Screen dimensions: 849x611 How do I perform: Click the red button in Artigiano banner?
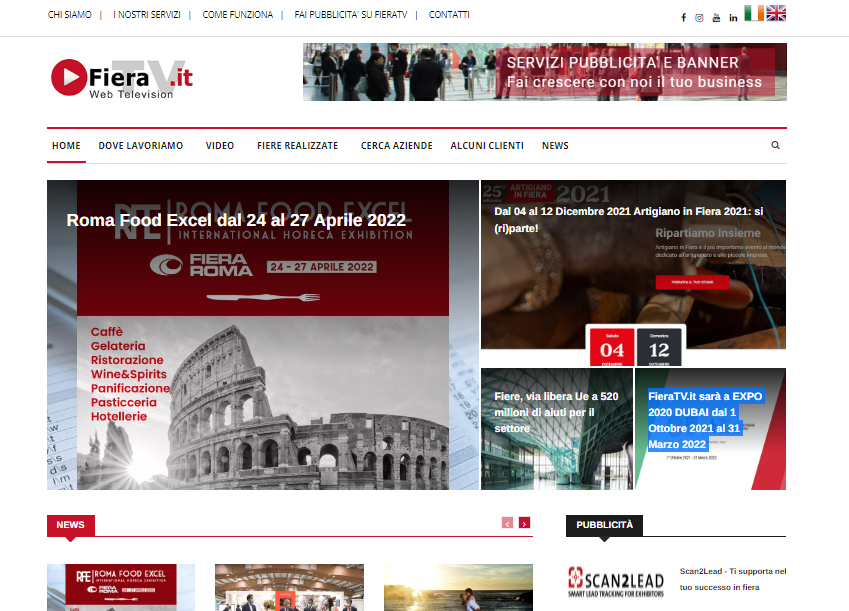(x=693, y=282)
